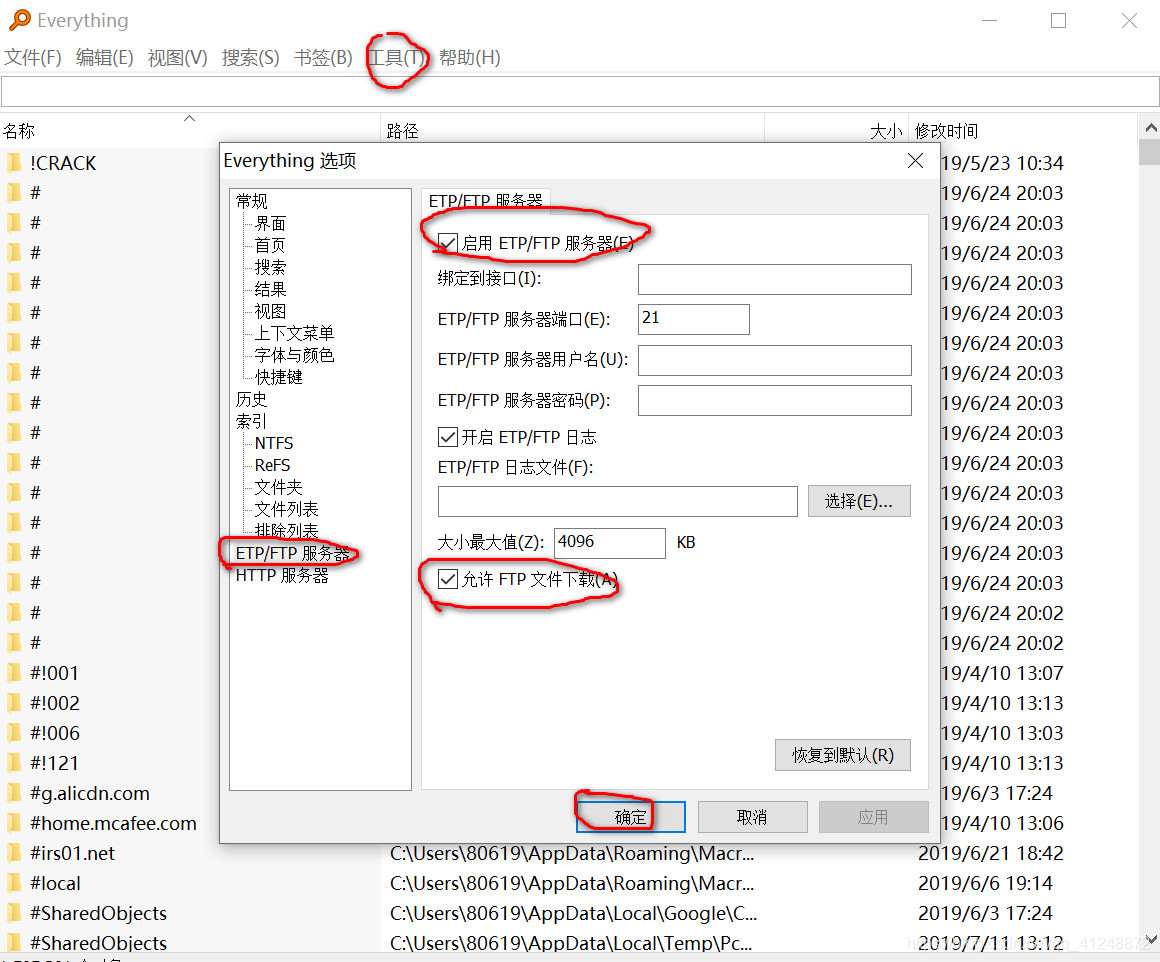
Task: Click the #!002 folder icon
Action: (x=14, y=703)
